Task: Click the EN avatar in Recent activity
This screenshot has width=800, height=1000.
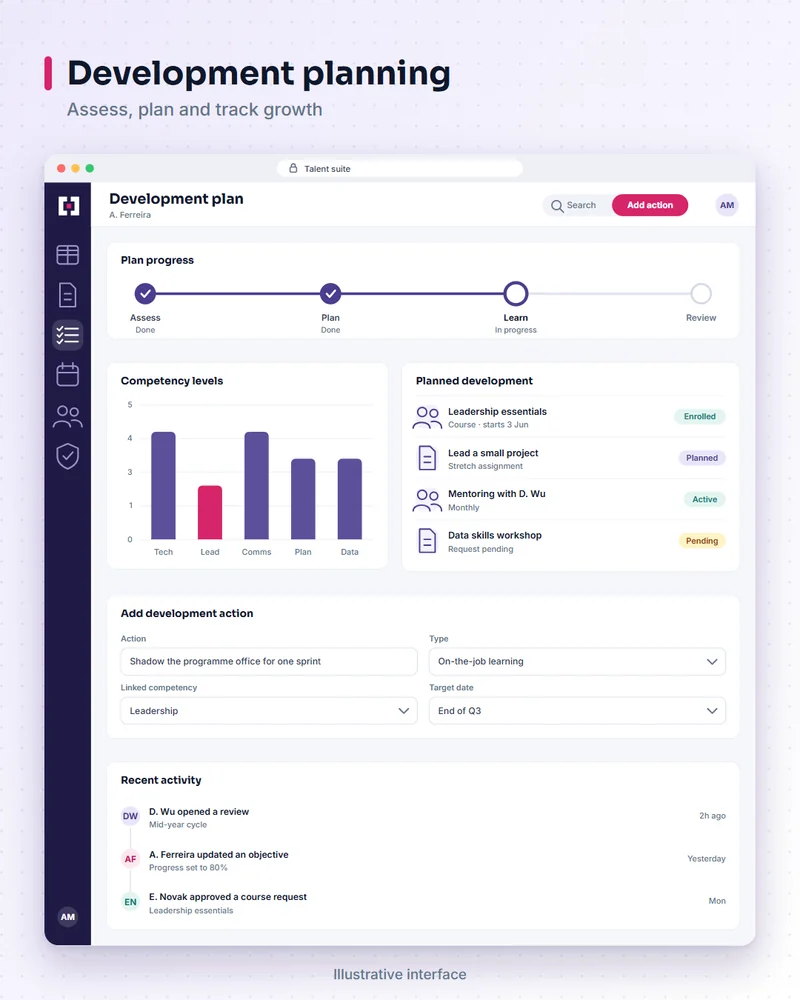Action: (x=130, y=902)
